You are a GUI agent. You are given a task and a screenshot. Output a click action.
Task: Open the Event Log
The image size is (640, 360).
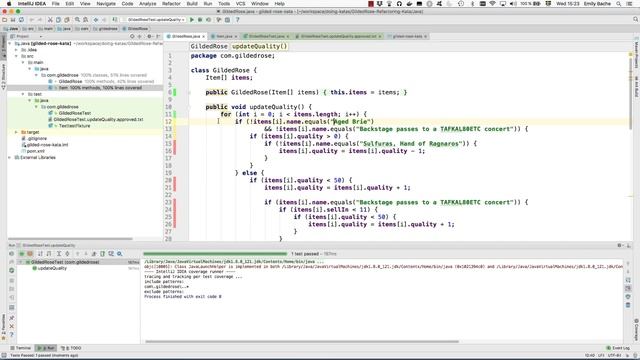pos(618,348)
